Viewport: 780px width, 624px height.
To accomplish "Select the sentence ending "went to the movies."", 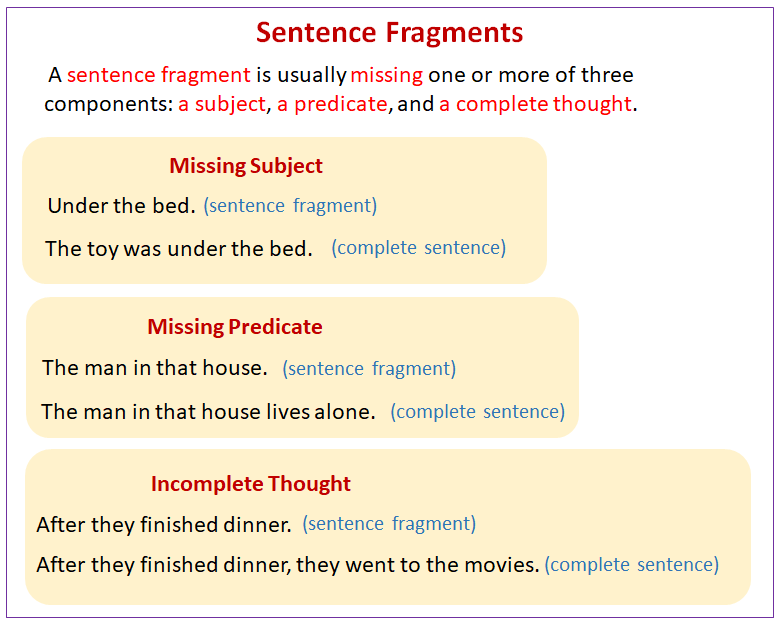I will point(288,565).
